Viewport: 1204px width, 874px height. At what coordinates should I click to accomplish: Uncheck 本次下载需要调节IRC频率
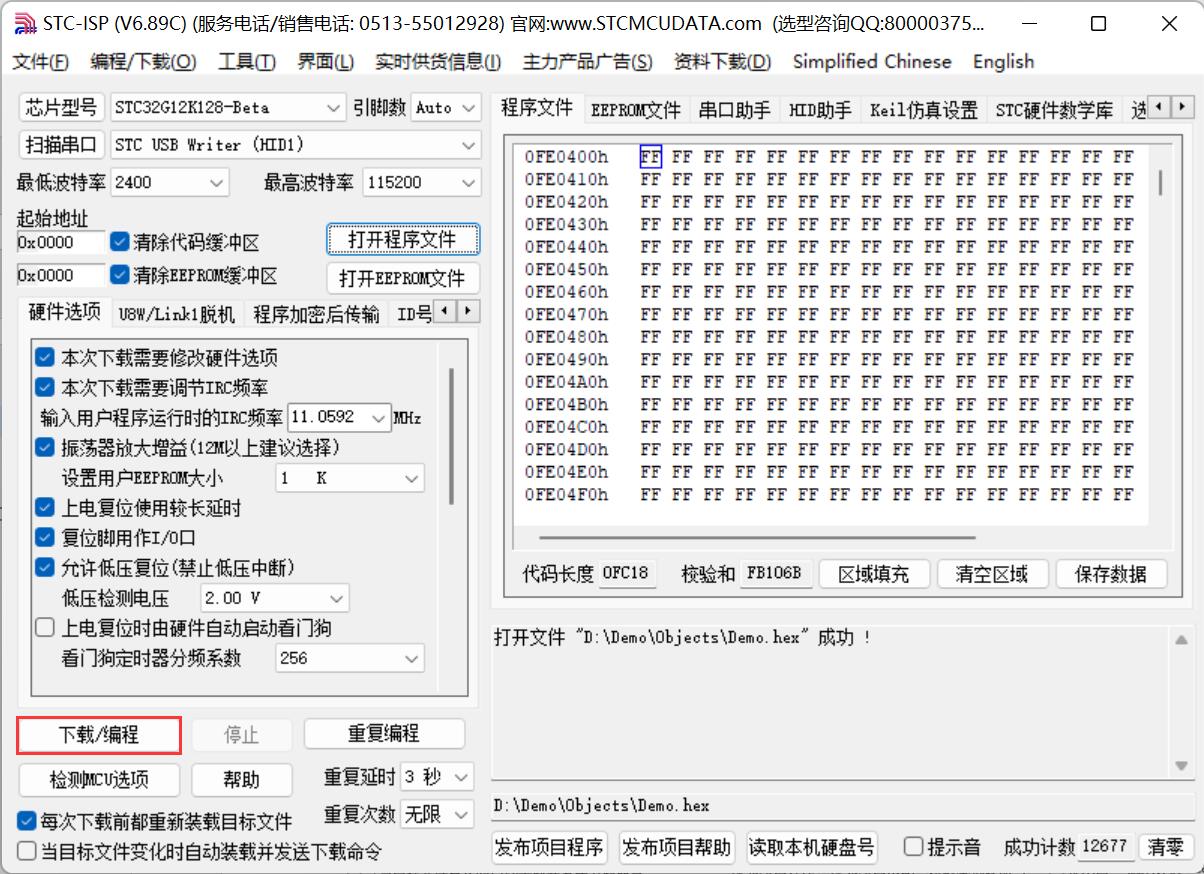pos(45,387)
